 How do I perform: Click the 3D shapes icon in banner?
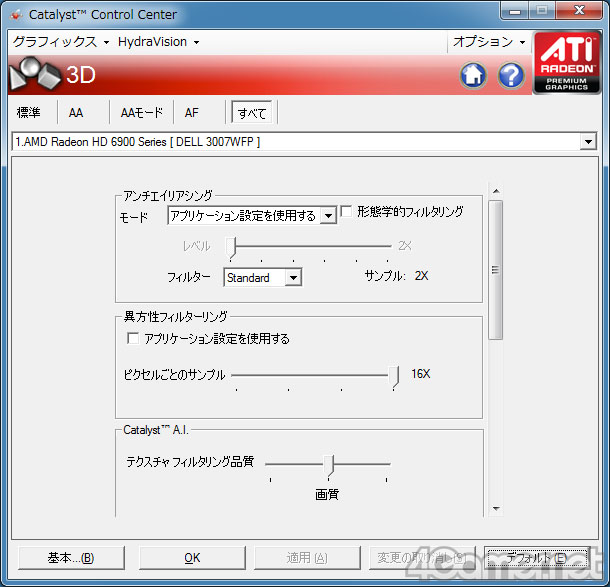34,74
